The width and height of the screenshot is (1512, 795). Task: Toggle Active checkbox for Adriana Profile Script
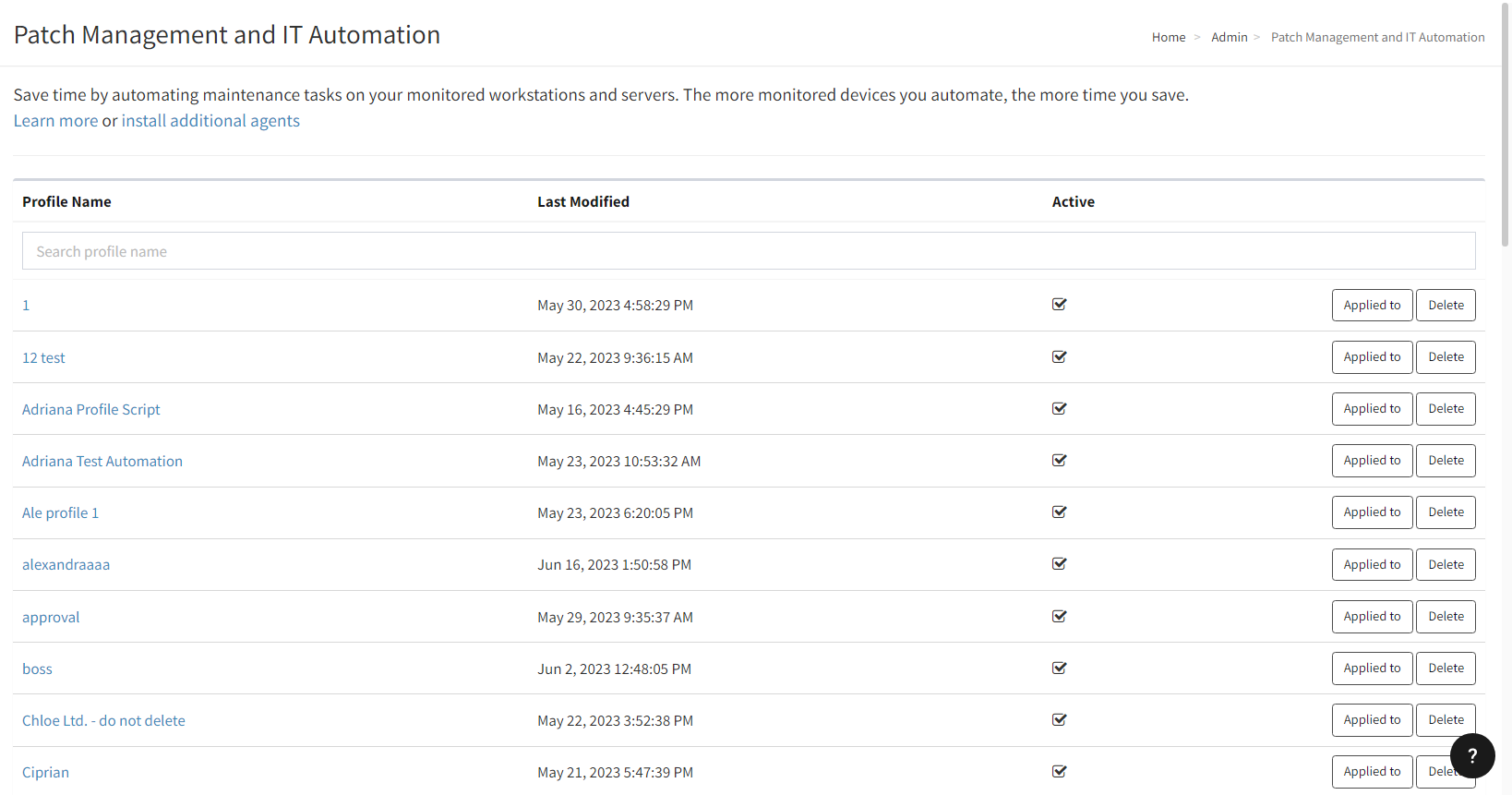point(1060,408)
